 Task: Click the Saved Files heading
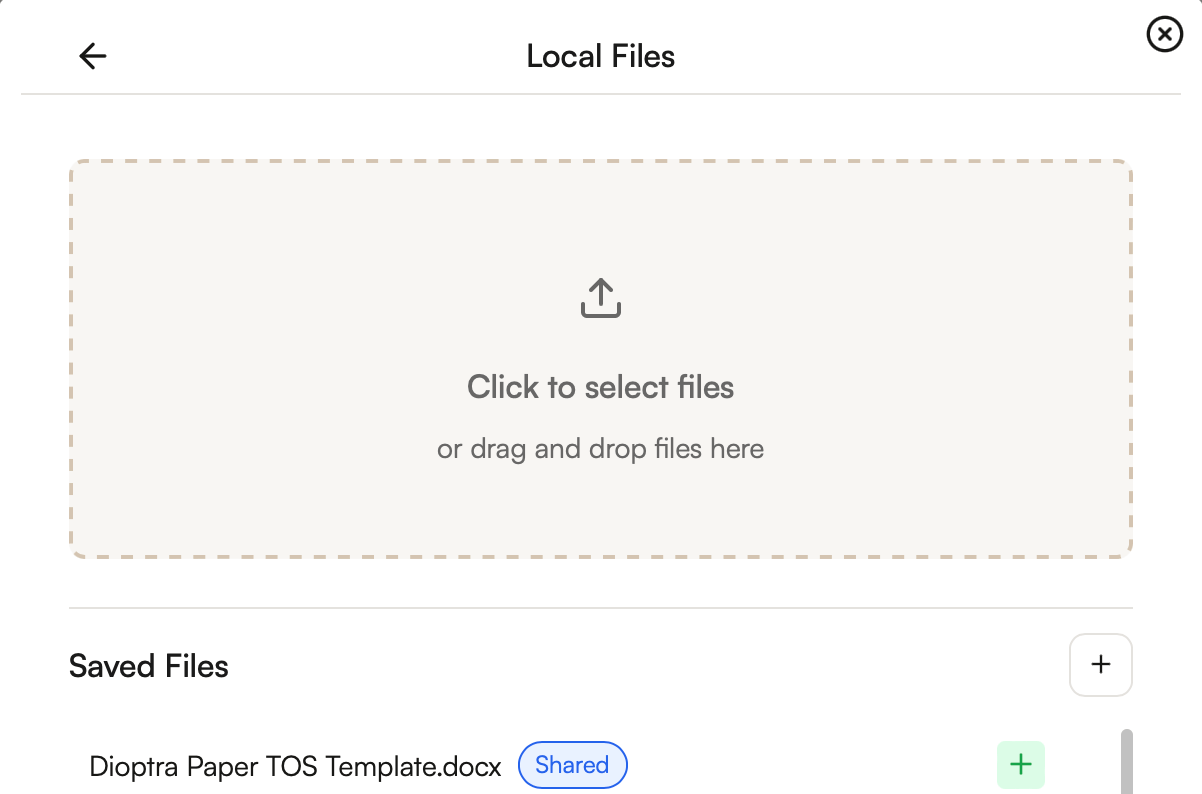click(x=149, y=666)
